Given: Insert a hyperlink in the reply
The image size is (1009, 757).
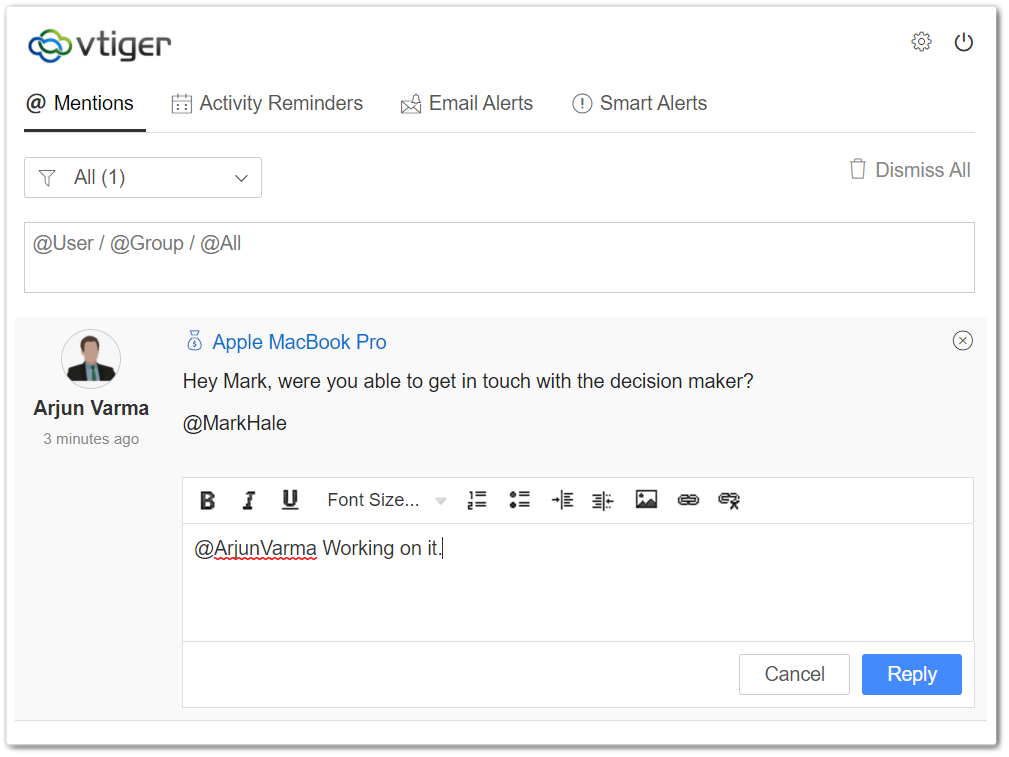Looking at the screenshot, I should tap(688, 500).
